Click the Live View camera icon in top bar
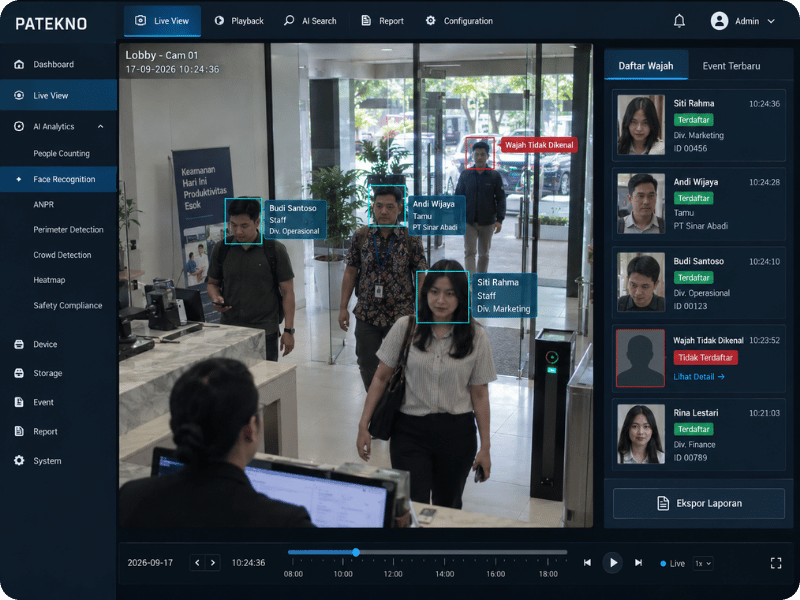The image size is (800, 600). pyautogui.click(x=140, y=20)
